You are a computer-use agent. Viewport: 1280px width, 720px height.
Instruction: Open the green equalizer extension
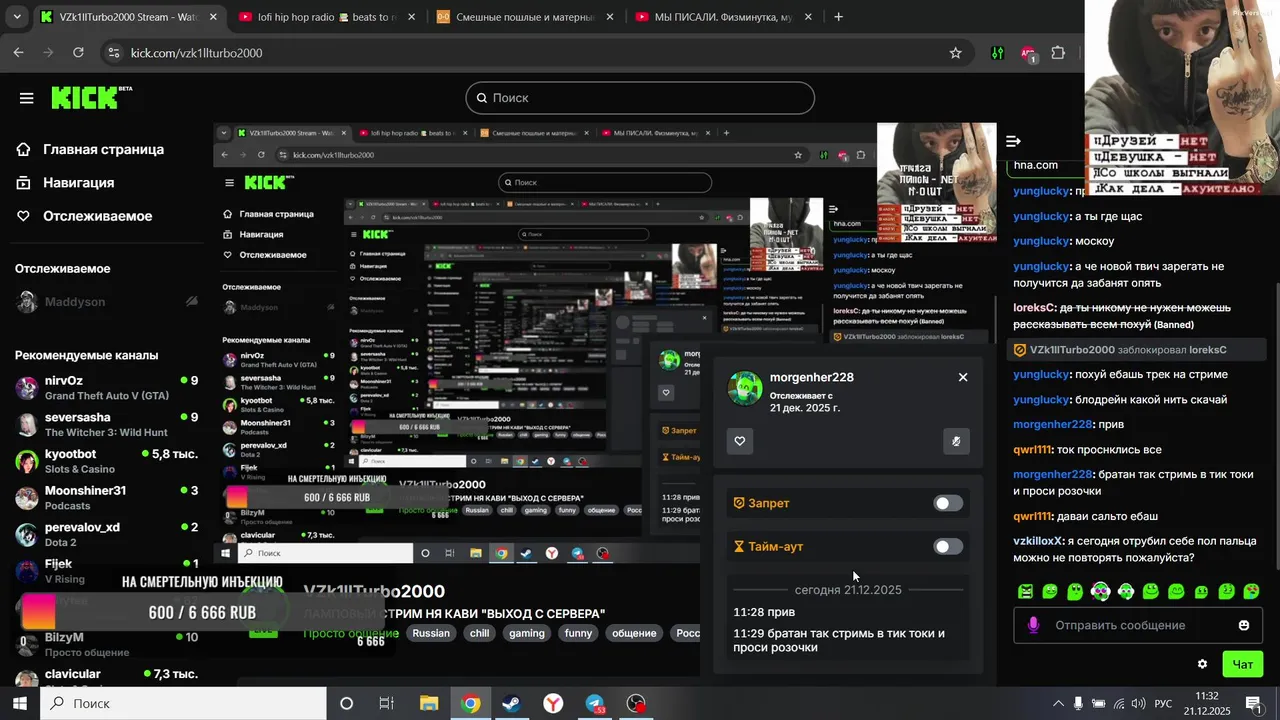click(x=997, y=53)
